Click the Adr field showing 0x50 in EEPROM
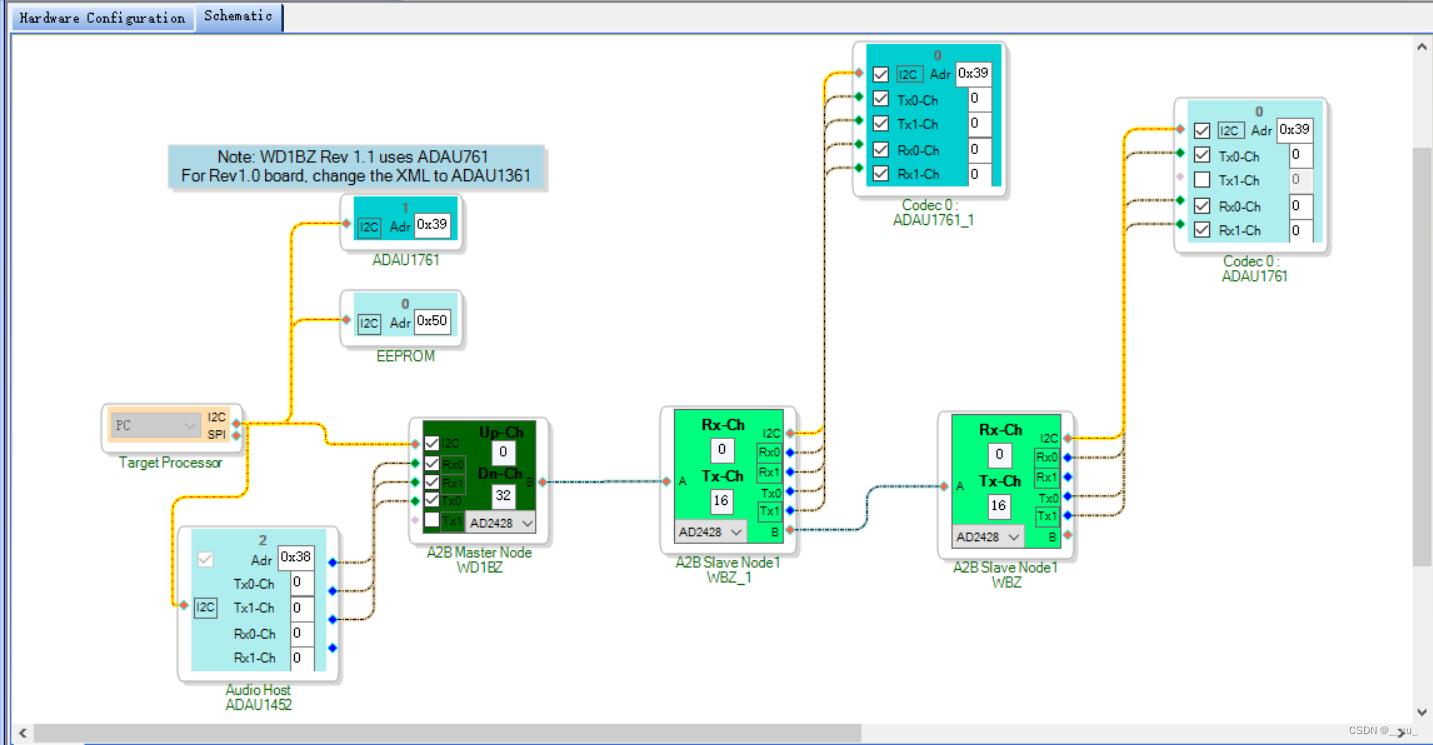Viewport: 1433px width, 745px height. coord(432,322)
